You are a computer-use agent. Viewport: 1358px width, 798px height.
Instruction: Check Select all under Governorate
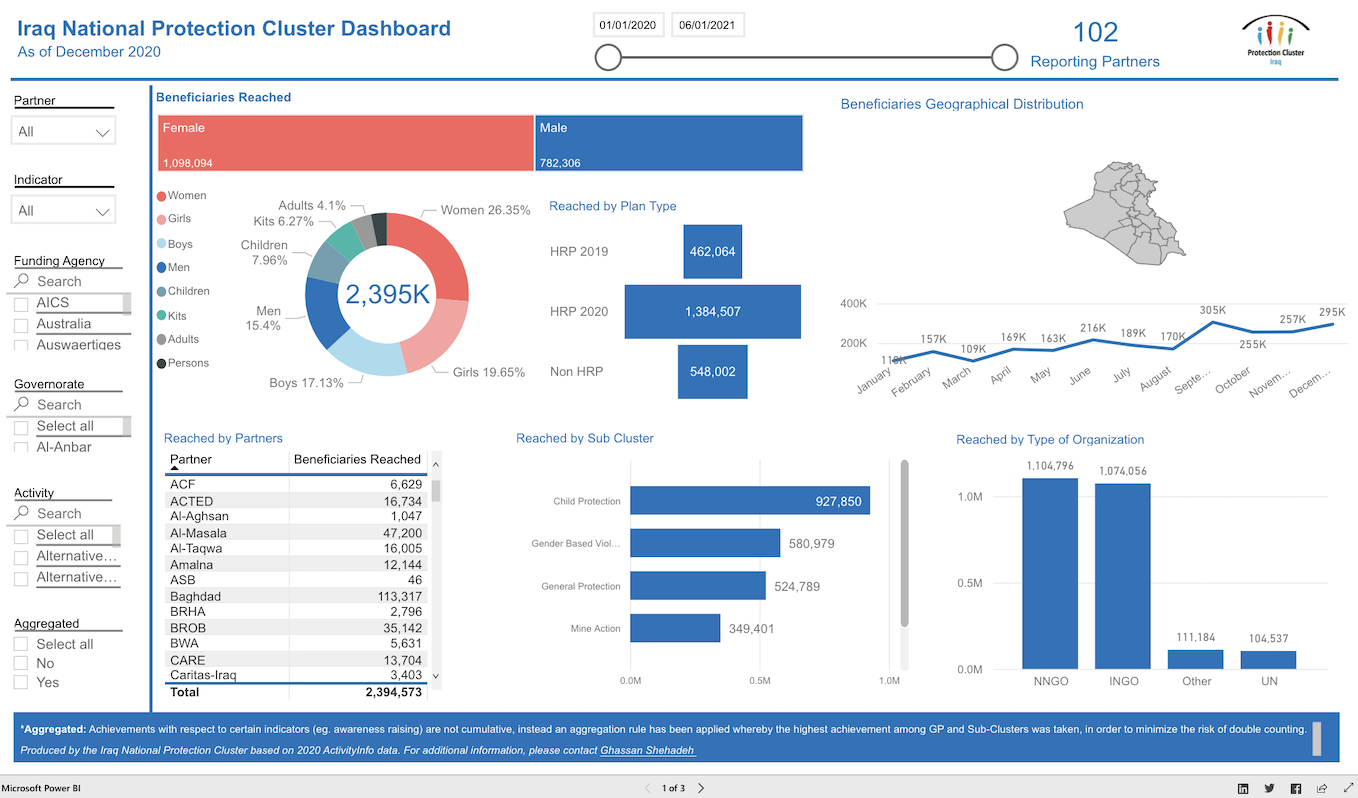click(x=21, y=426)
